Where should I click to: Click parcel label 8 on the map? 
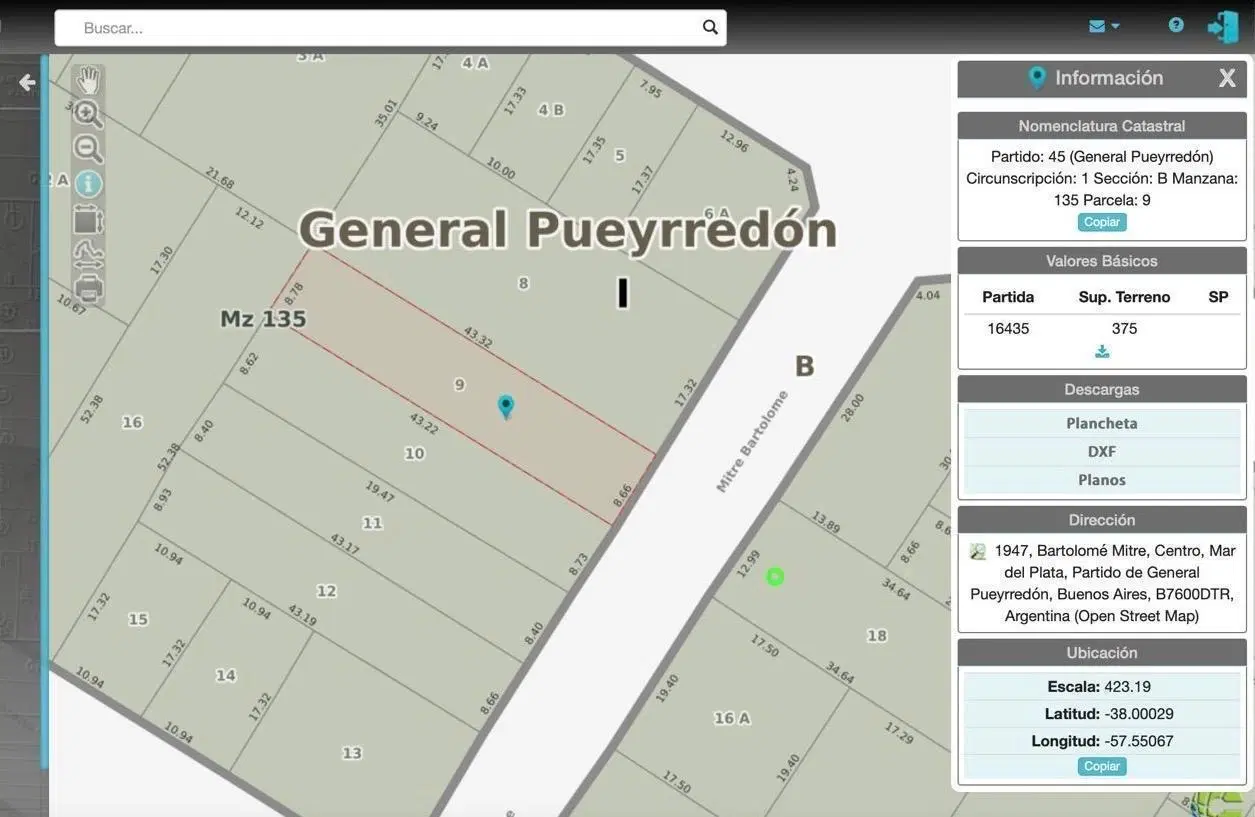[523, 283]
